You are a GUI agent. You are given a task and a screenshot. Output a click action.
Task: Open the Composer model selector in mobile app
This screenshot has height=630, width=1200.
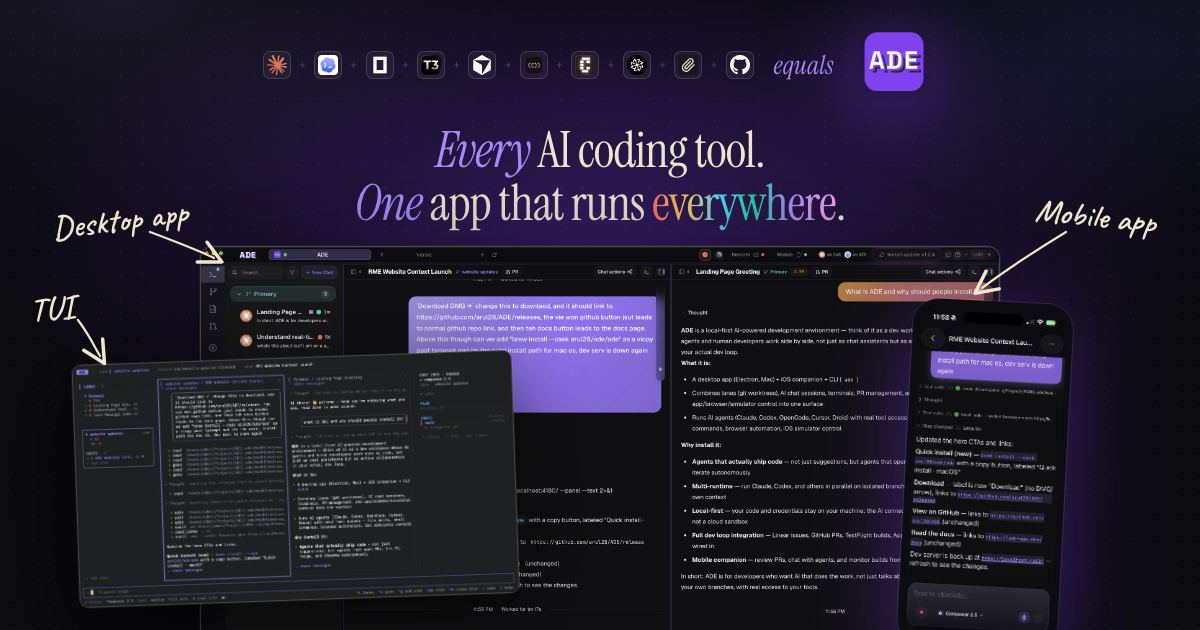click(x=961, y=615)
